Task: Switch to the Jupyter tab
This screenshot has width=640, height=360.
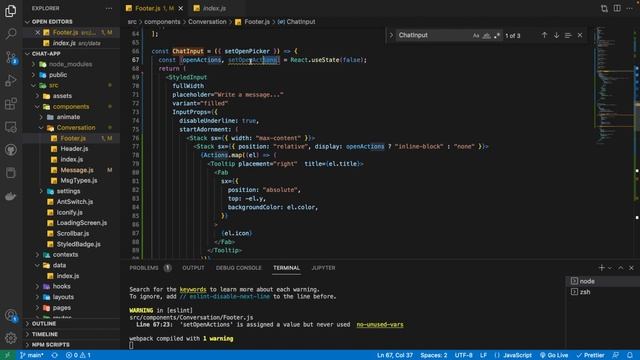Action: (x=323, y=268)
